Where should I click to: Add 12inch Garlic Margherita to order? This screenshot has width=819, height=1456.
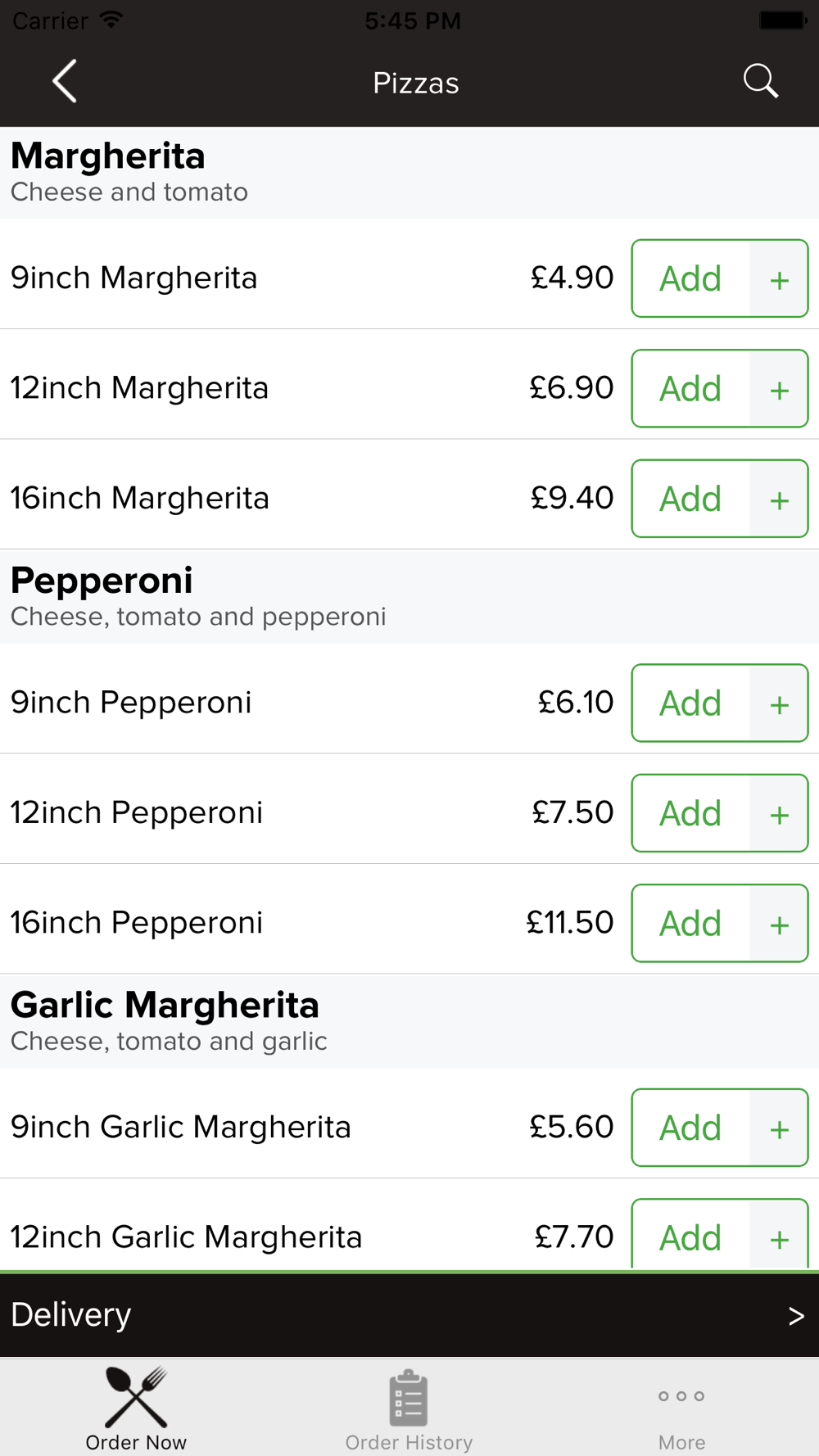[690, 1237]
